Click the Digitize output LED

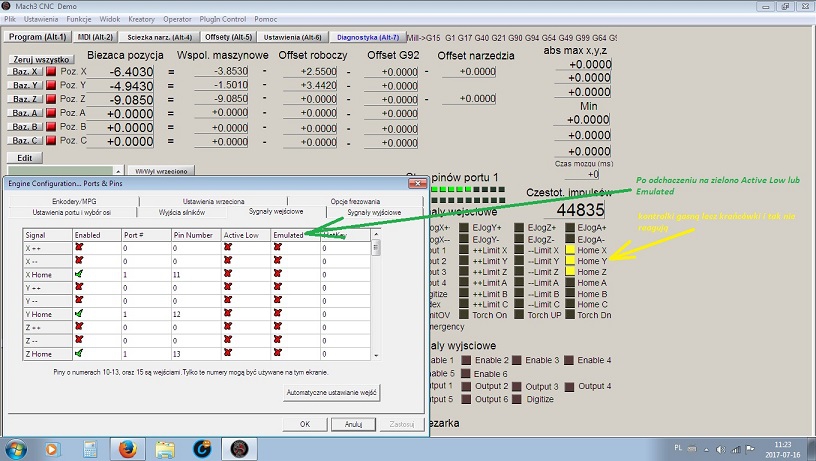tap(517, 400)
